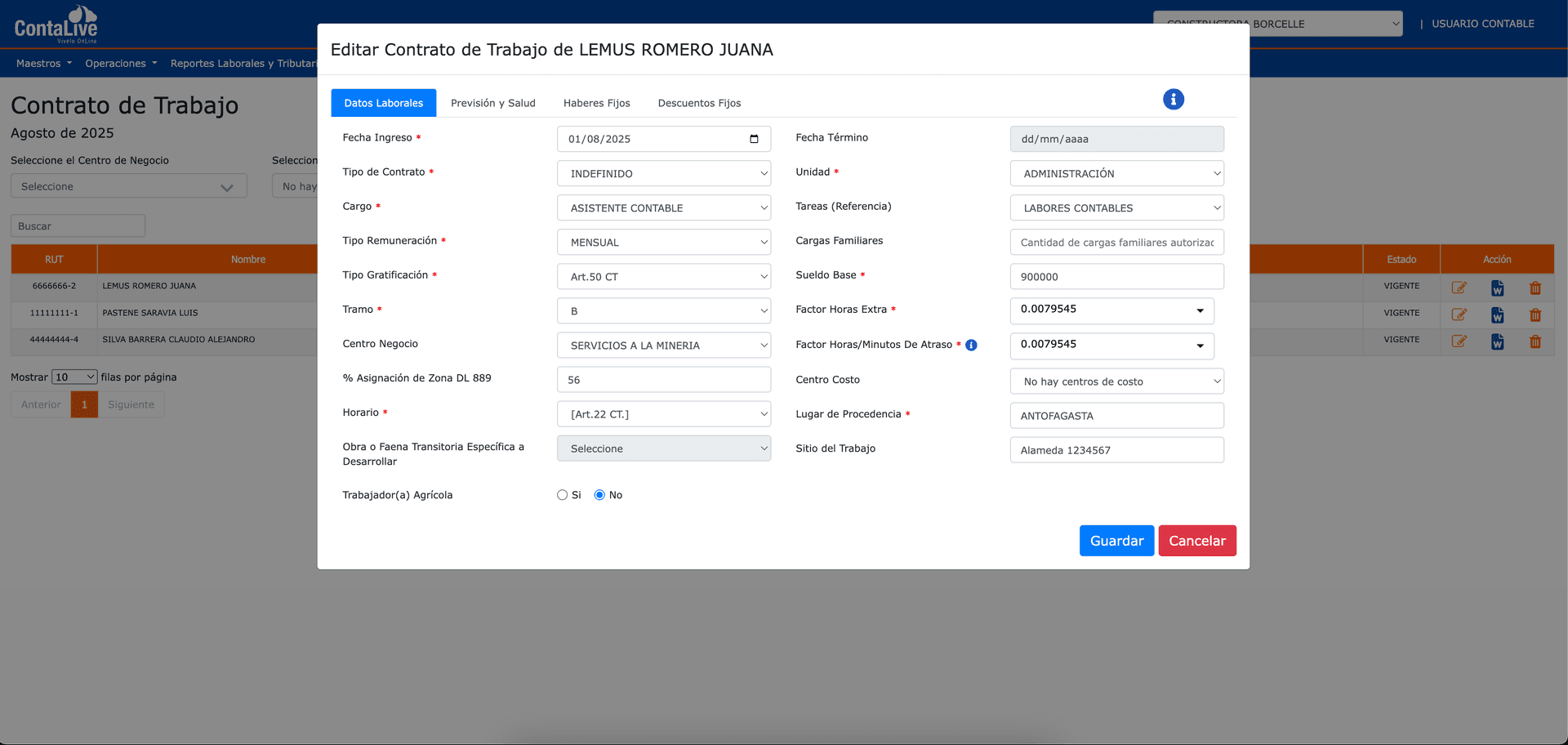This screenshot has width=1568, height=745.
Task: Click the Word export icon for SILVA BARRERA
Action: point(1497,341)
